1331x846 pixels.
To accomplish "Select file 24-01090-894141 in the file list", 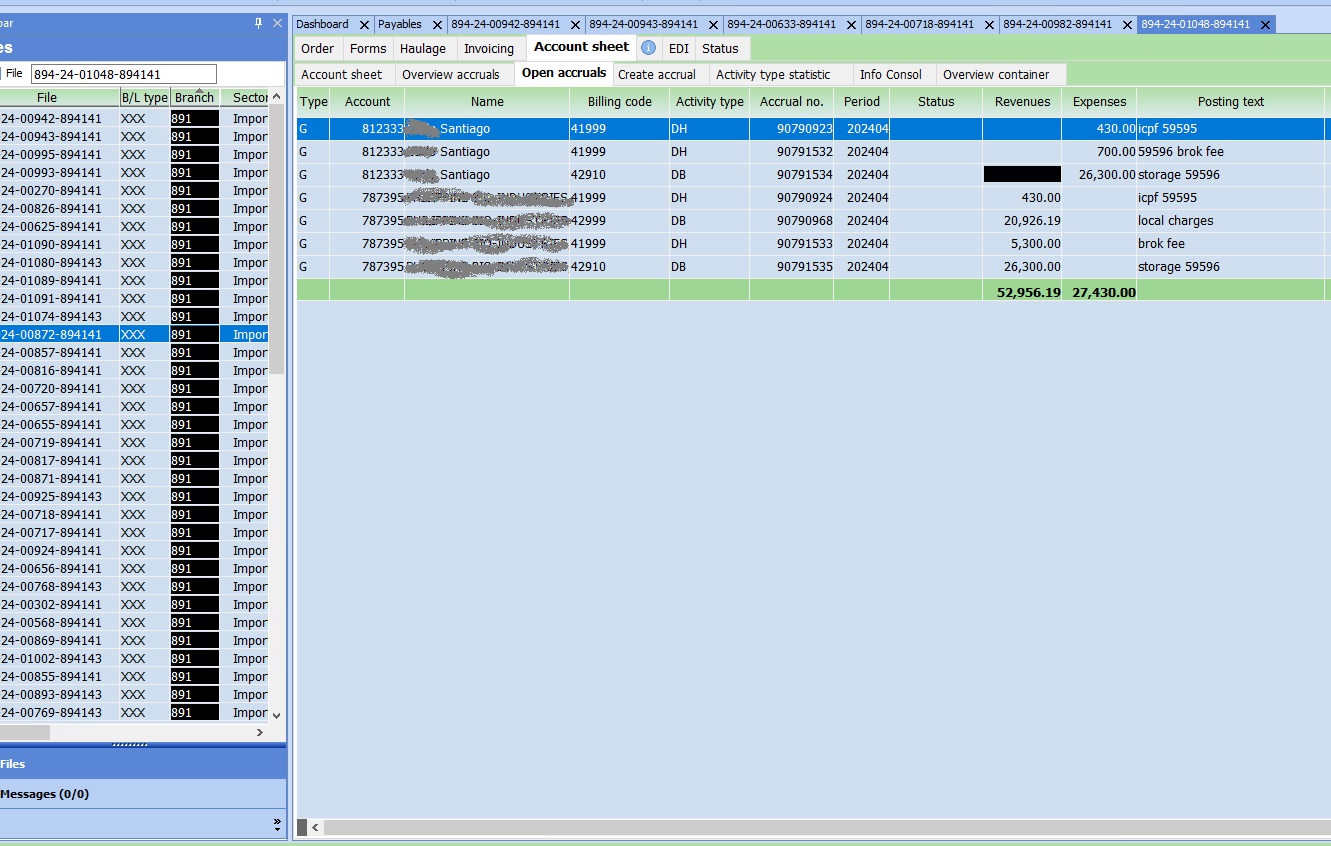I will [135, 245].
